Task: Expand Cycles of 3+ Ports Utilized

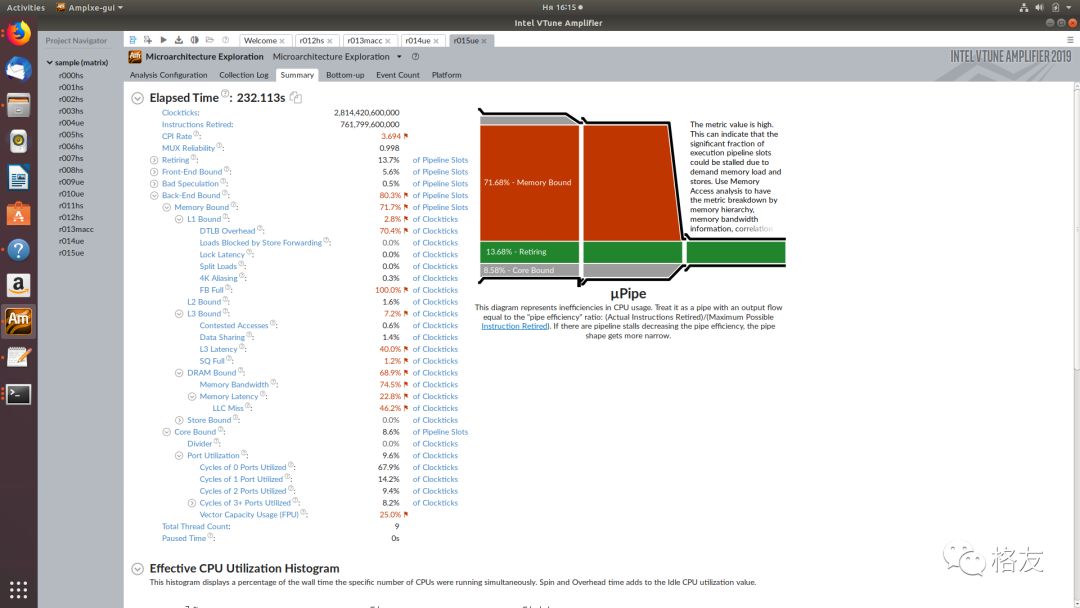Action: coord(192,503)
